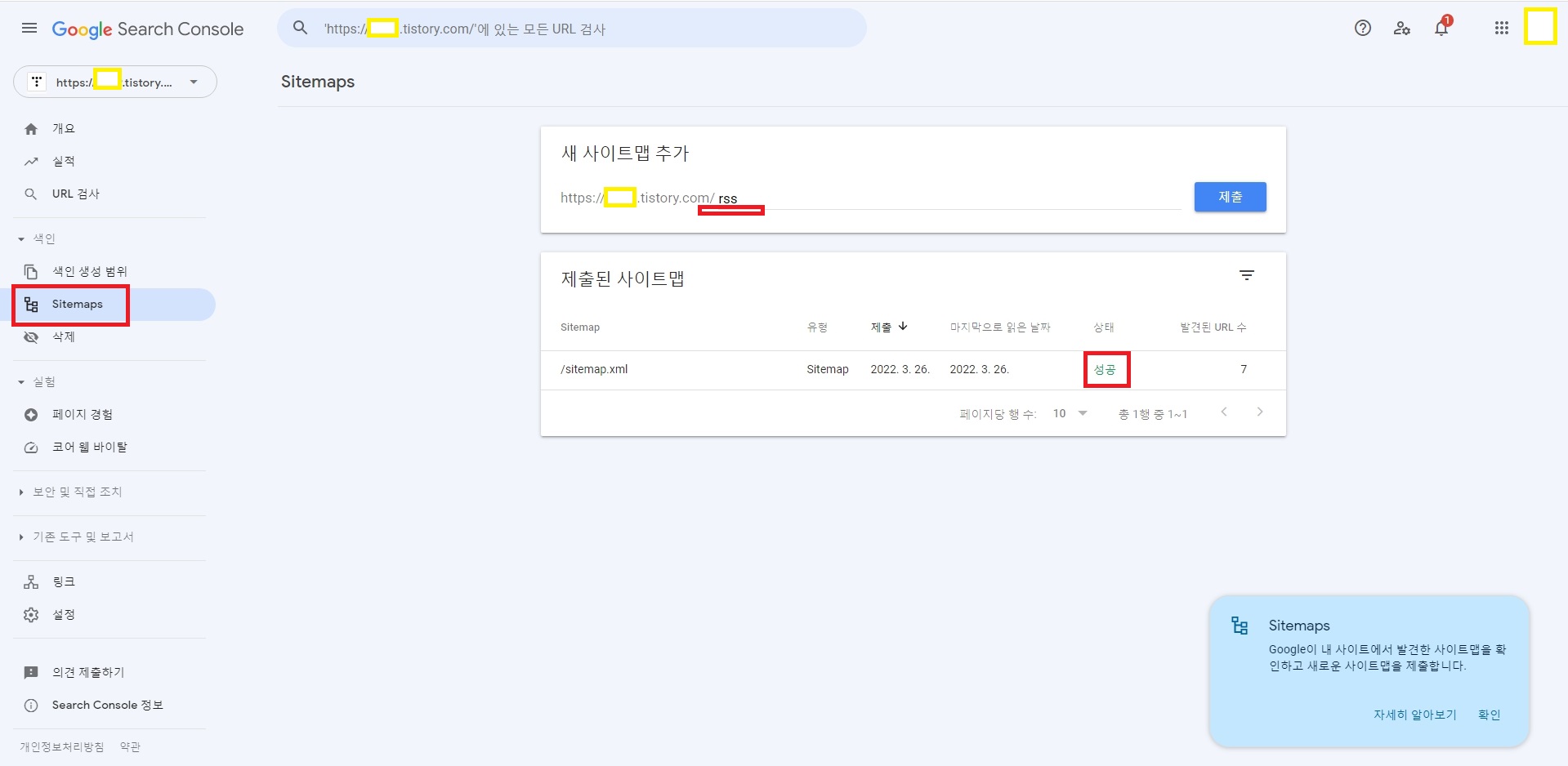Collapse the 실험 section
Image resolution: width=1568 pixels, height=766 pixels.
click(x=21, y=382)
